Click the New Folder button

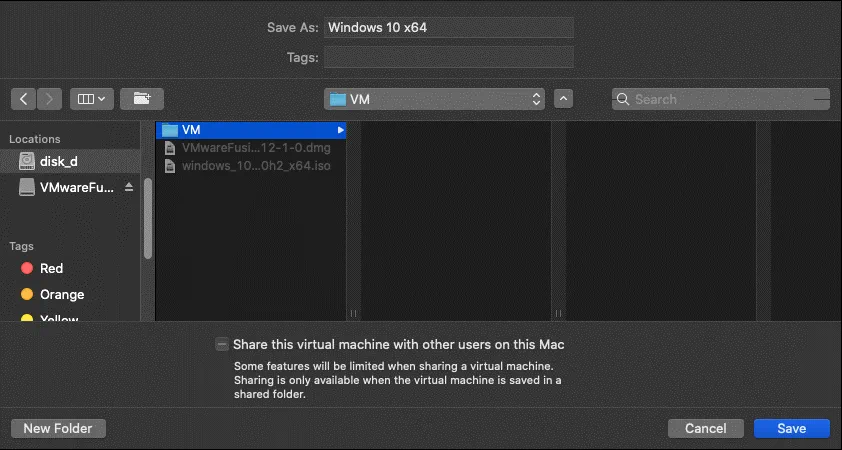pos(58,428)
